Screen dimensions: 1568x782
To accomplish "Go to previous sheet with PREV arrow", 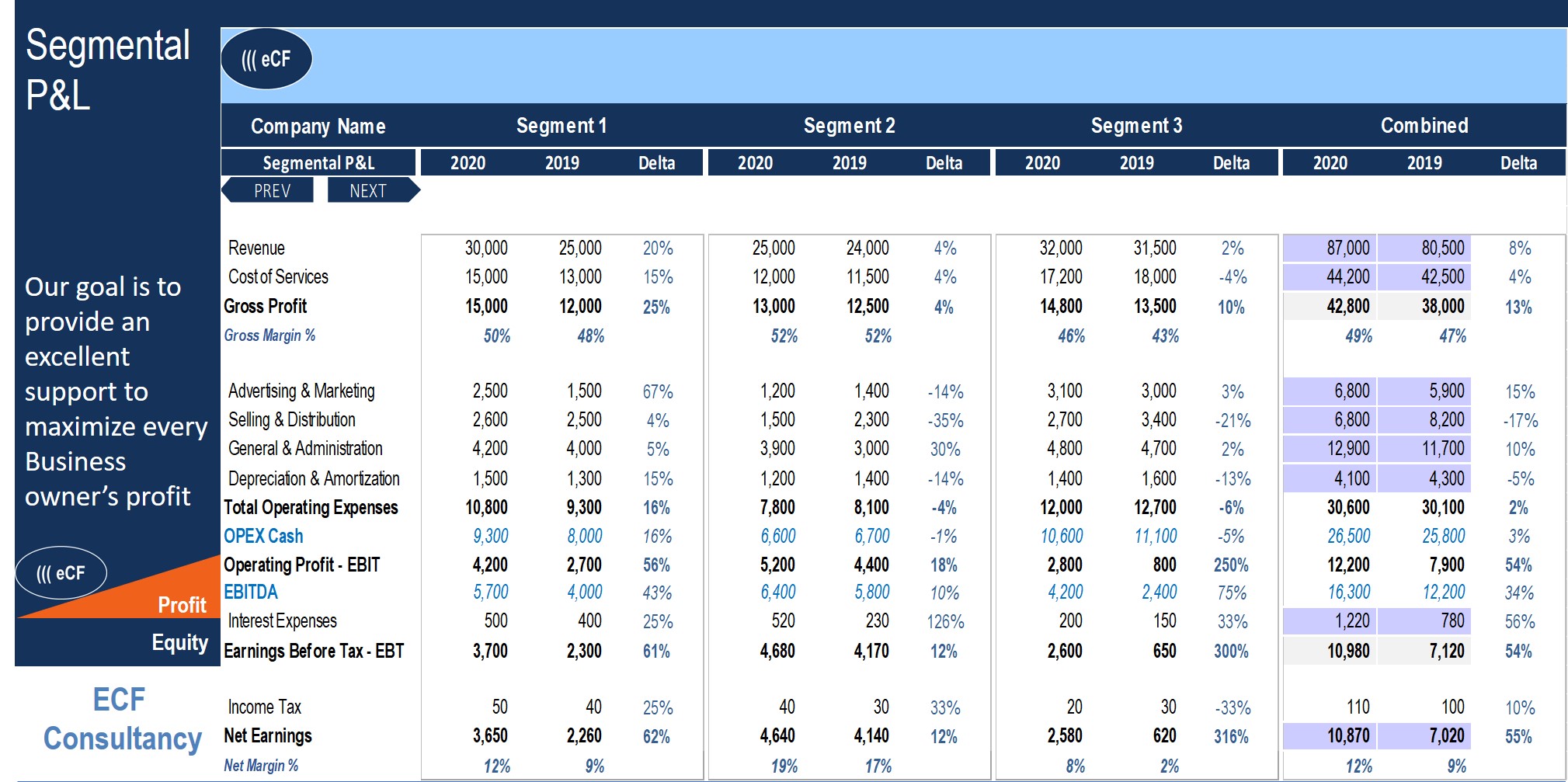I will (x=268, y=190).
